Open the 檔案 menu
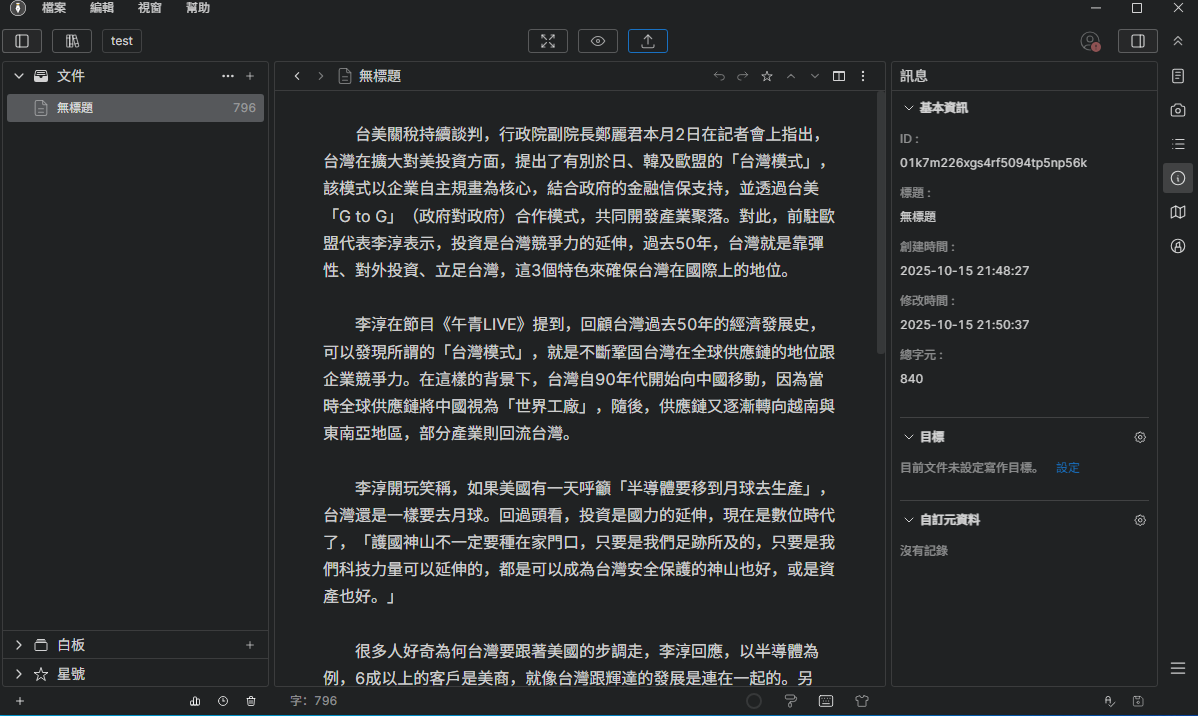Screen dimensions: 1198x716 [x=54, y=8]
